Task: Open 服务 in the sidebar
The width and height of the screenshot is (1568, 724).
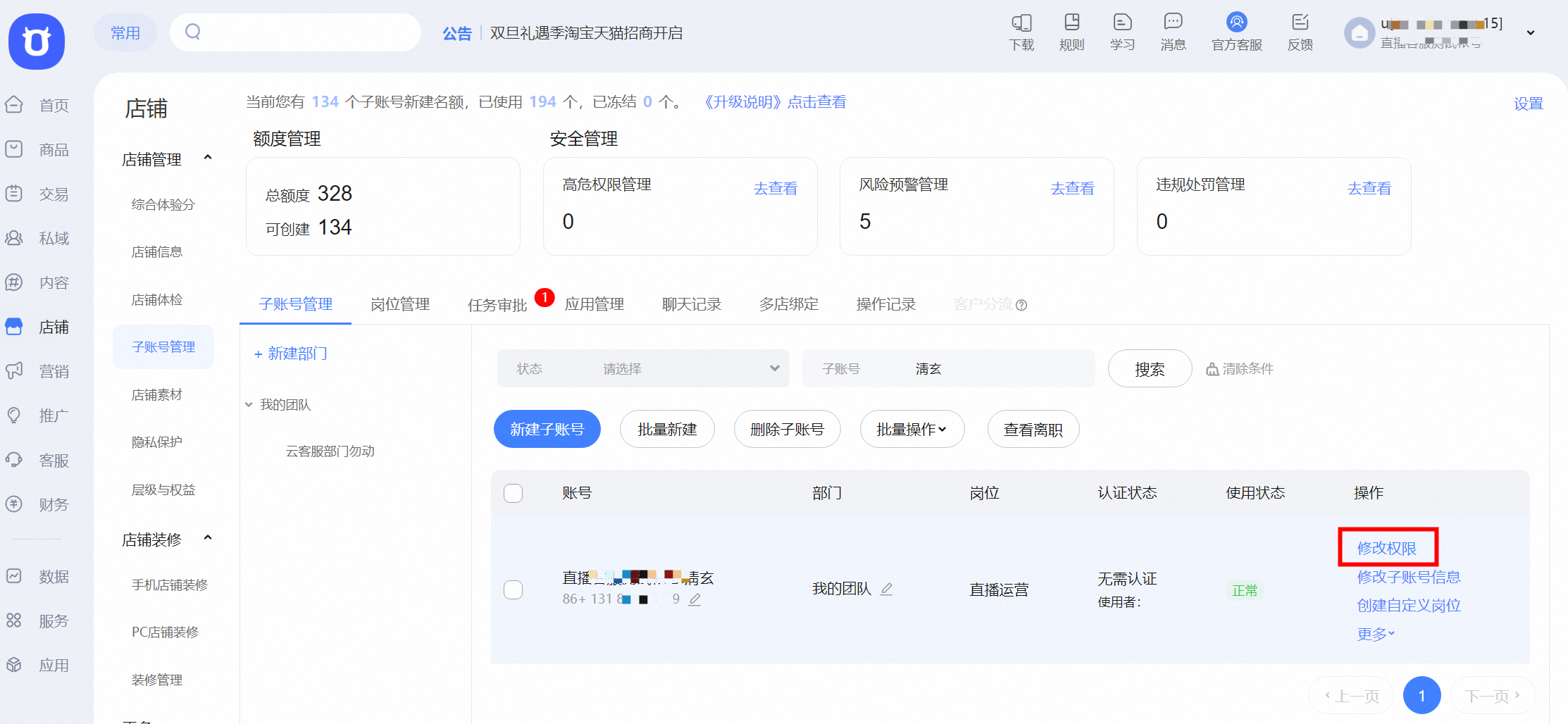Action: pos(37,621)
